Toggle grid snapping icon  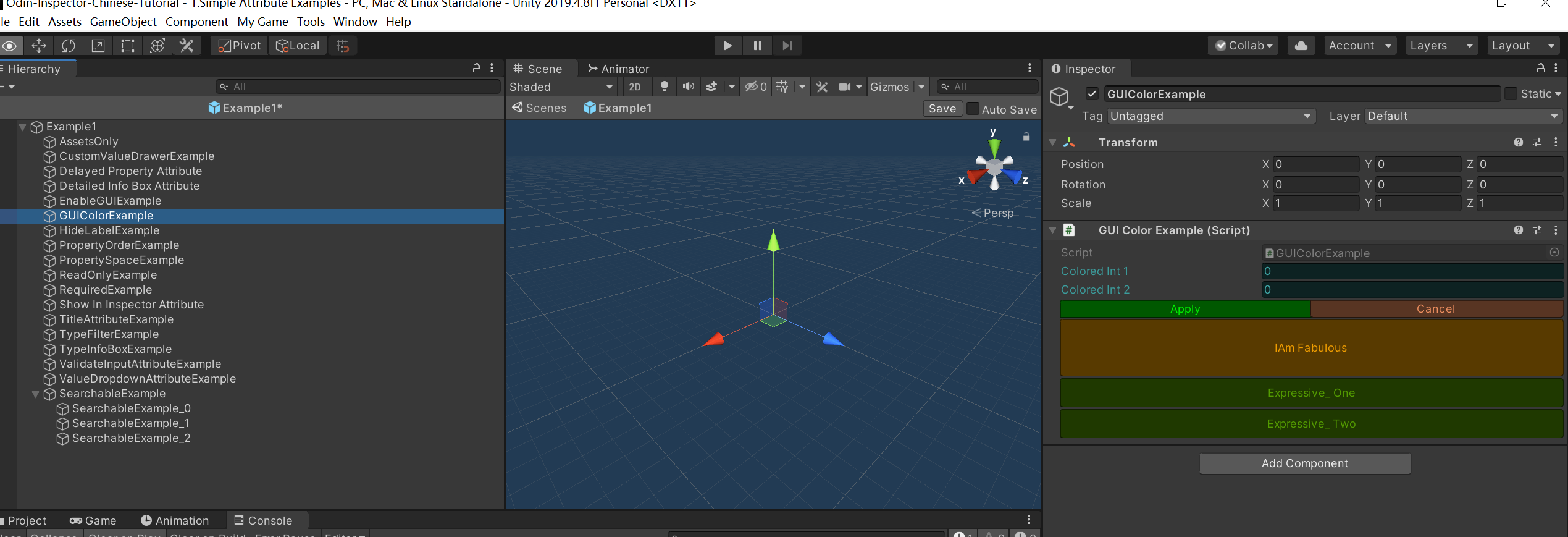343,46
